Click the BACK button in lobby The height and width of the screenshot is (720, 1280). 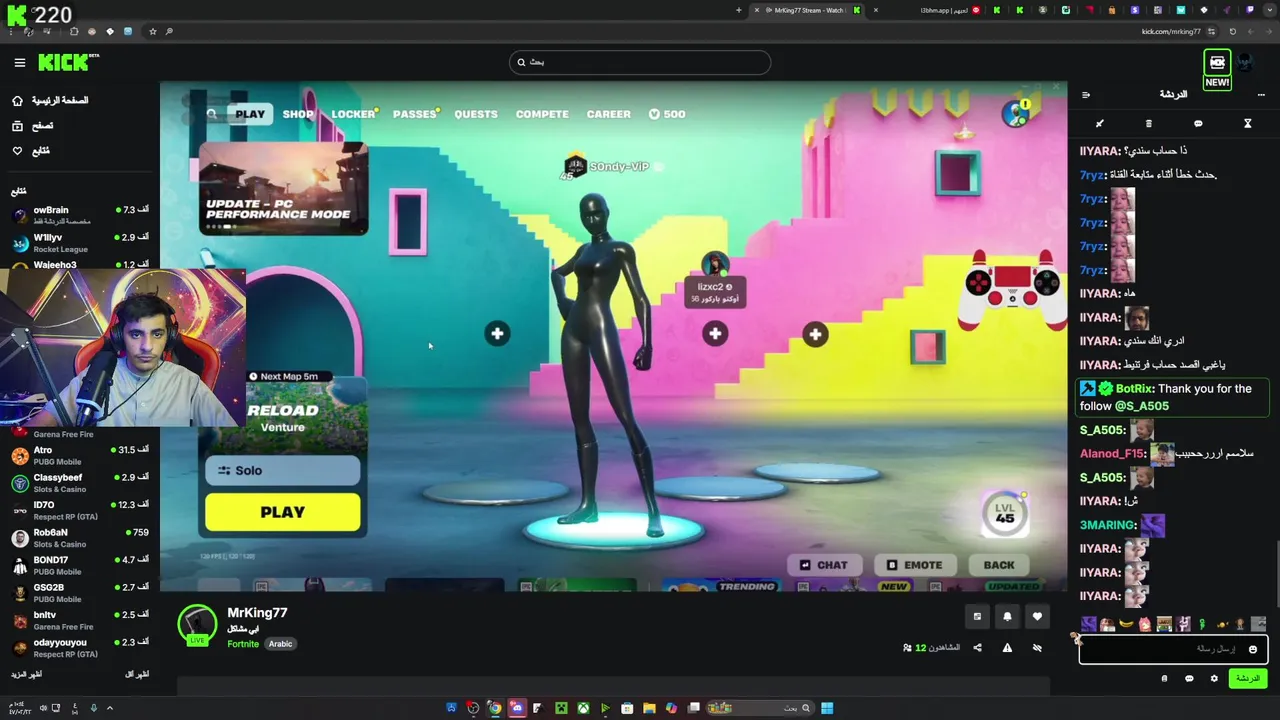coord(998,565)
